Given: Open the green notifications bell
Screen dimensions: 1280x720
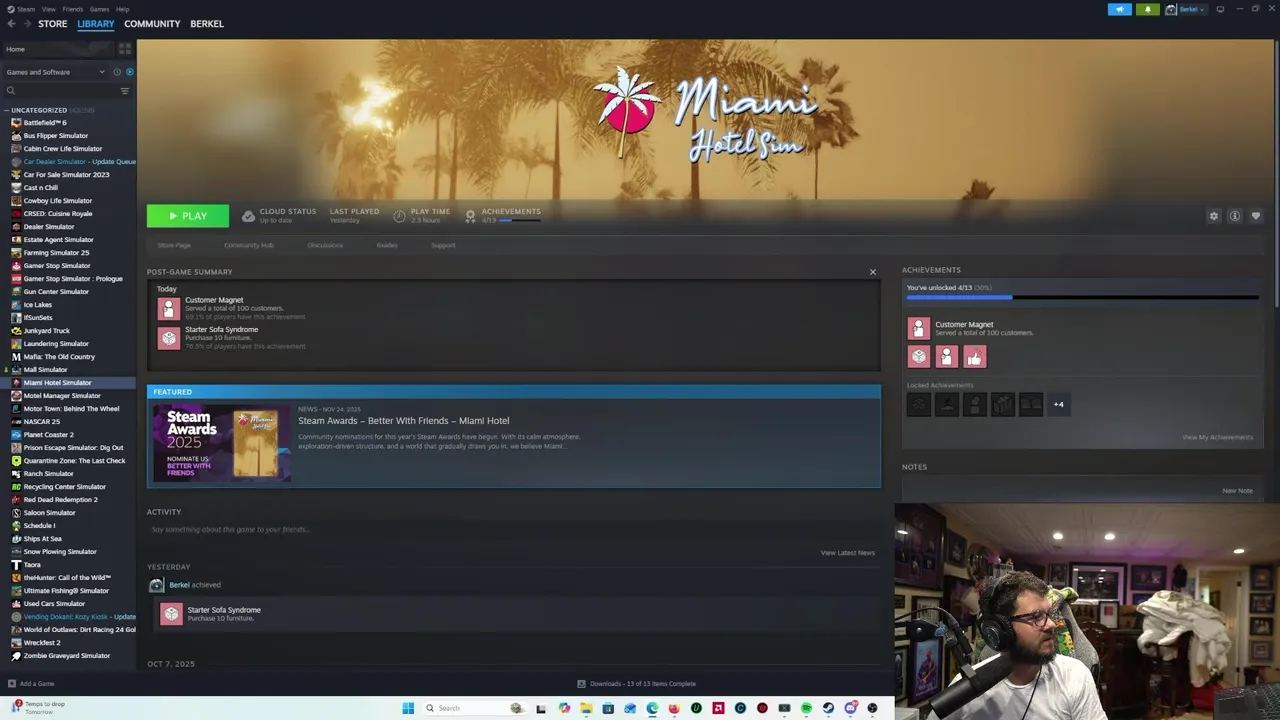Looking at the screenshot, I should (1147, 9).
